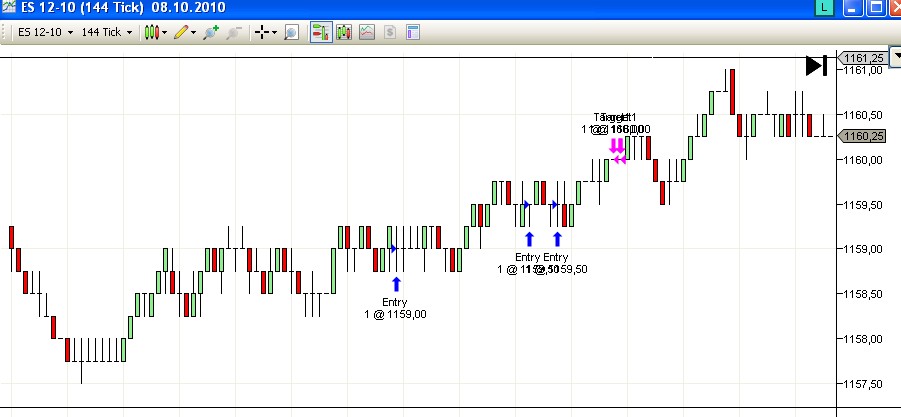This screenshot has height=417, width=901.
Task: Open the chart style candlestick icon
Action: tap(151, 32)
